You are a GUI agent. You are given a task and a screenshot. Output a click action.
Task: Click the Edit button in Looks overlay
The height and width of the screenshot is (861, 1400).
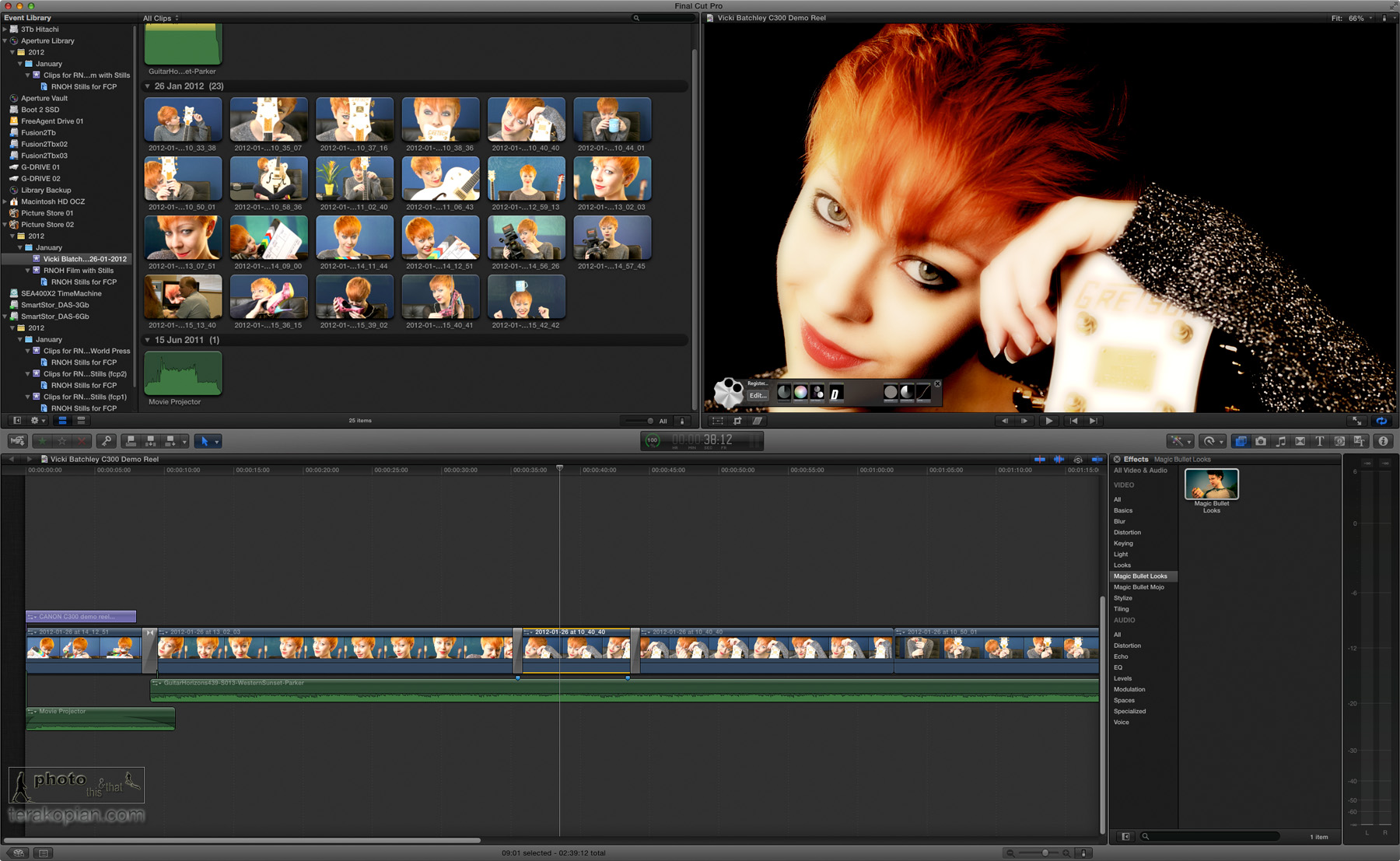coord(757,396)
